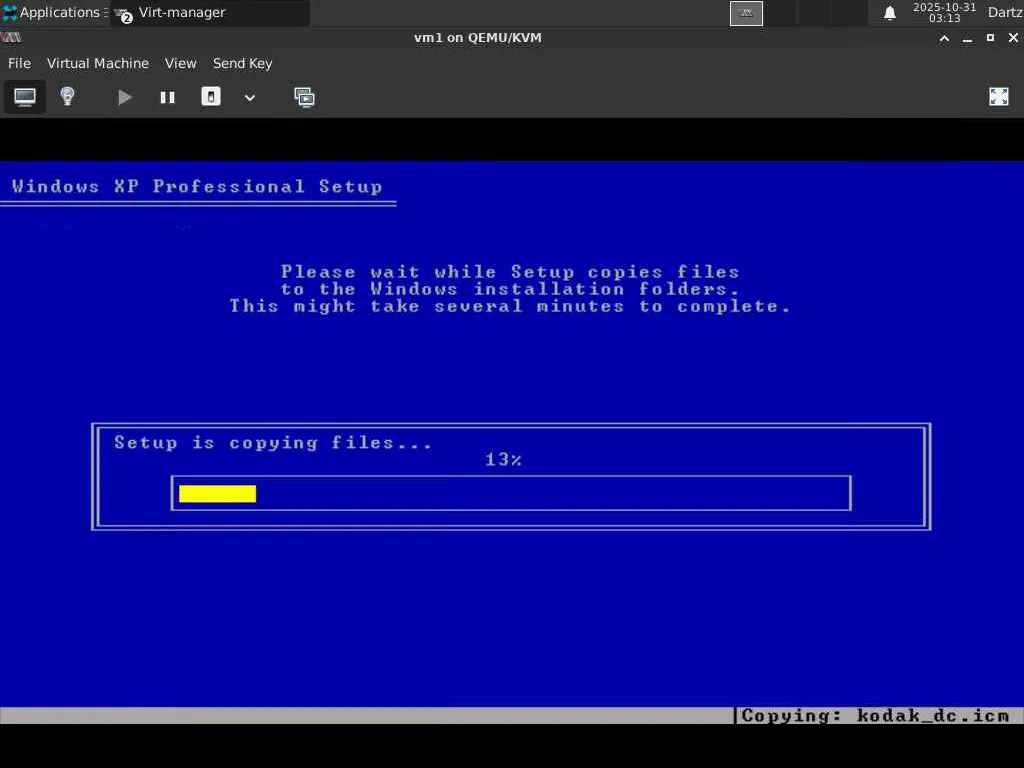Click the 13% progress text
Viewport: 1024px width, 768px height.
(x=503, y=460)
